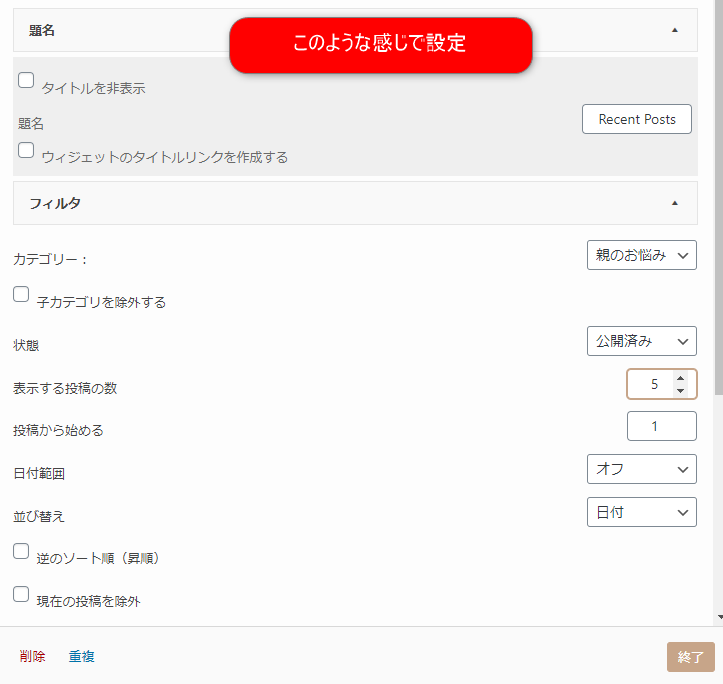Enable ウィジェットのタイトルリンクを作成する checkbox
The image size is (723, 684).
26,150
